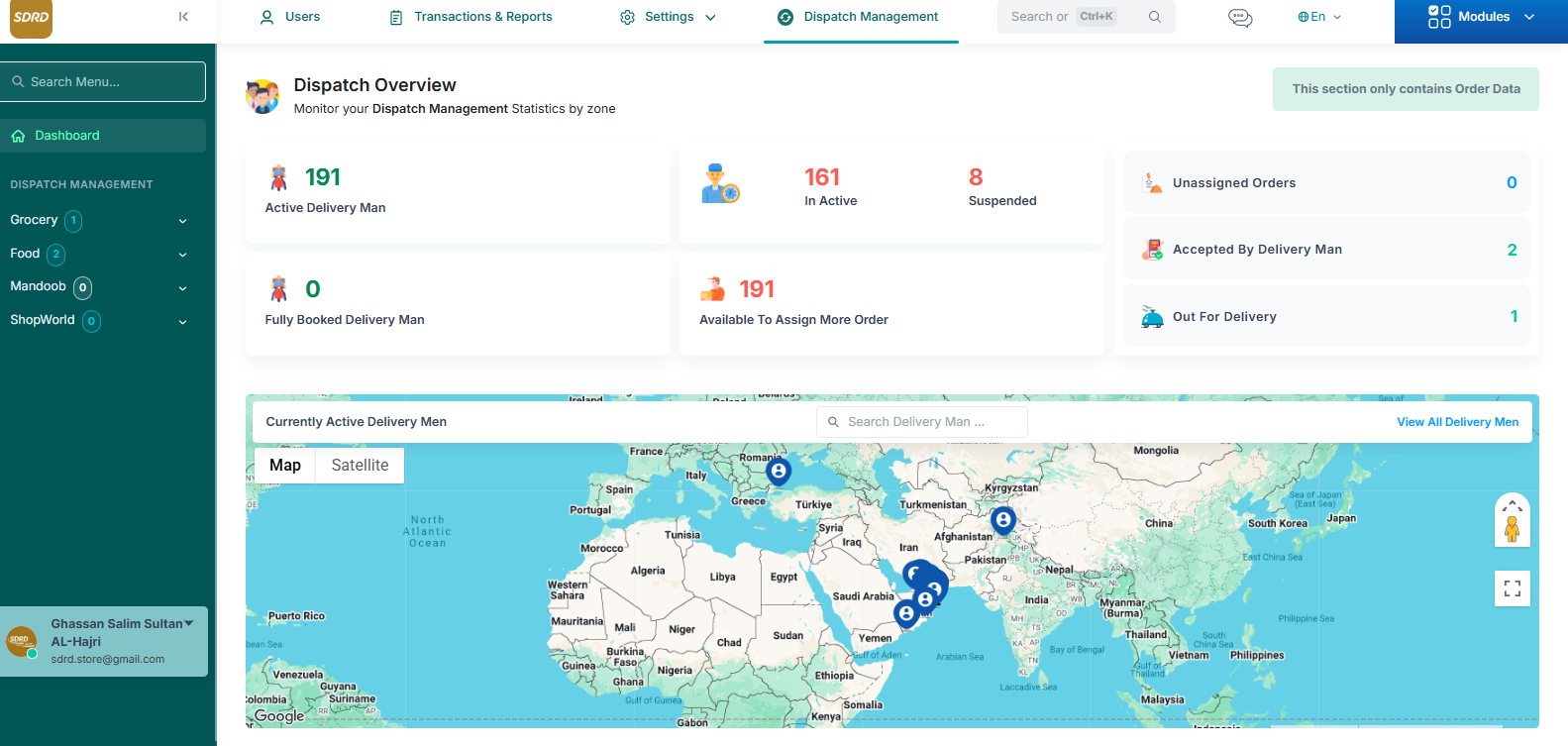Collapse the sidebar with arrow icon

[183, 17]
